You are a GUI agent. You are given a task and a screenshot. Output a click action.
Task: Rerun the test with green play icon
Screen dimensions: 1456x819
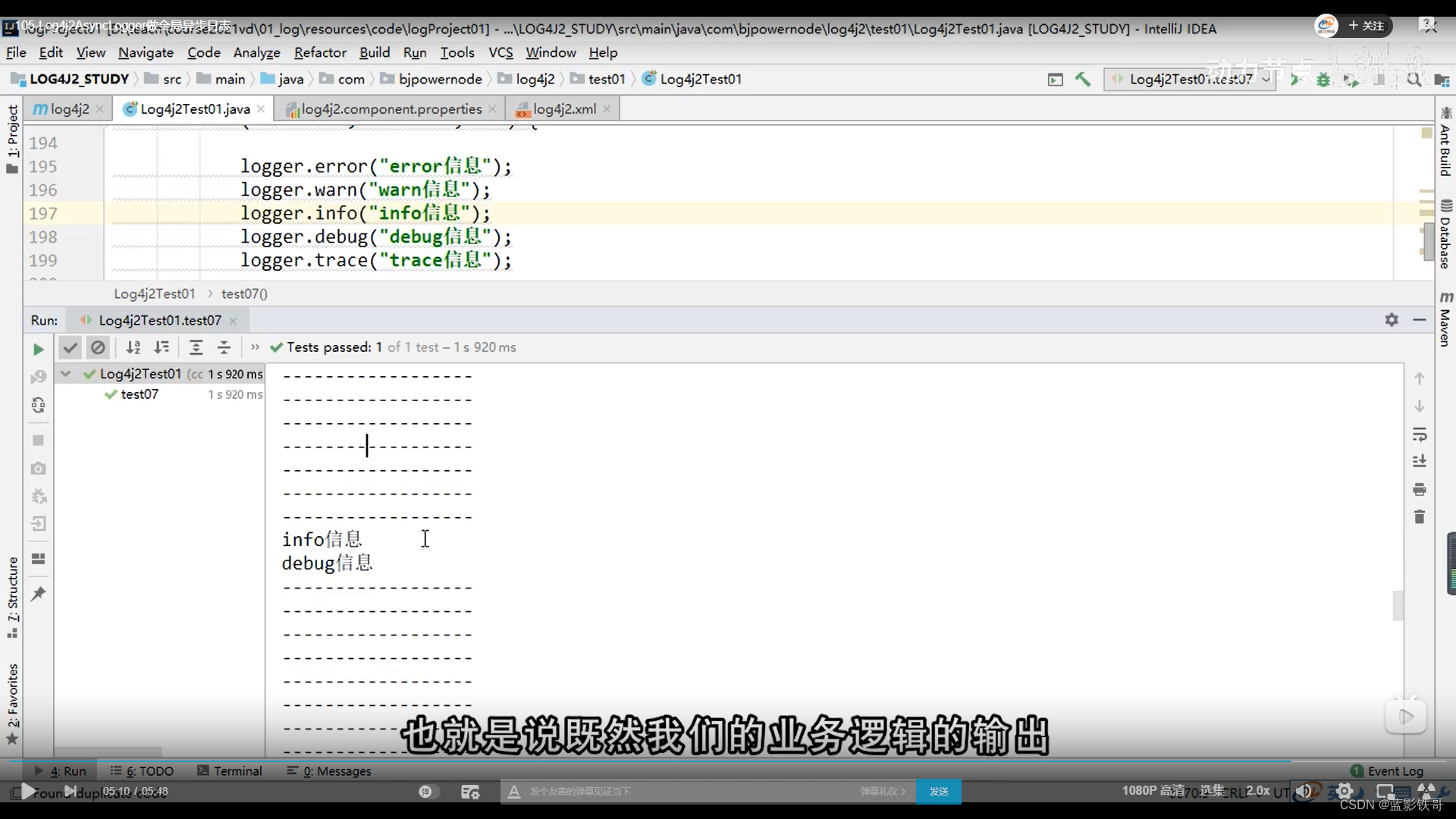tap(38, 349)
